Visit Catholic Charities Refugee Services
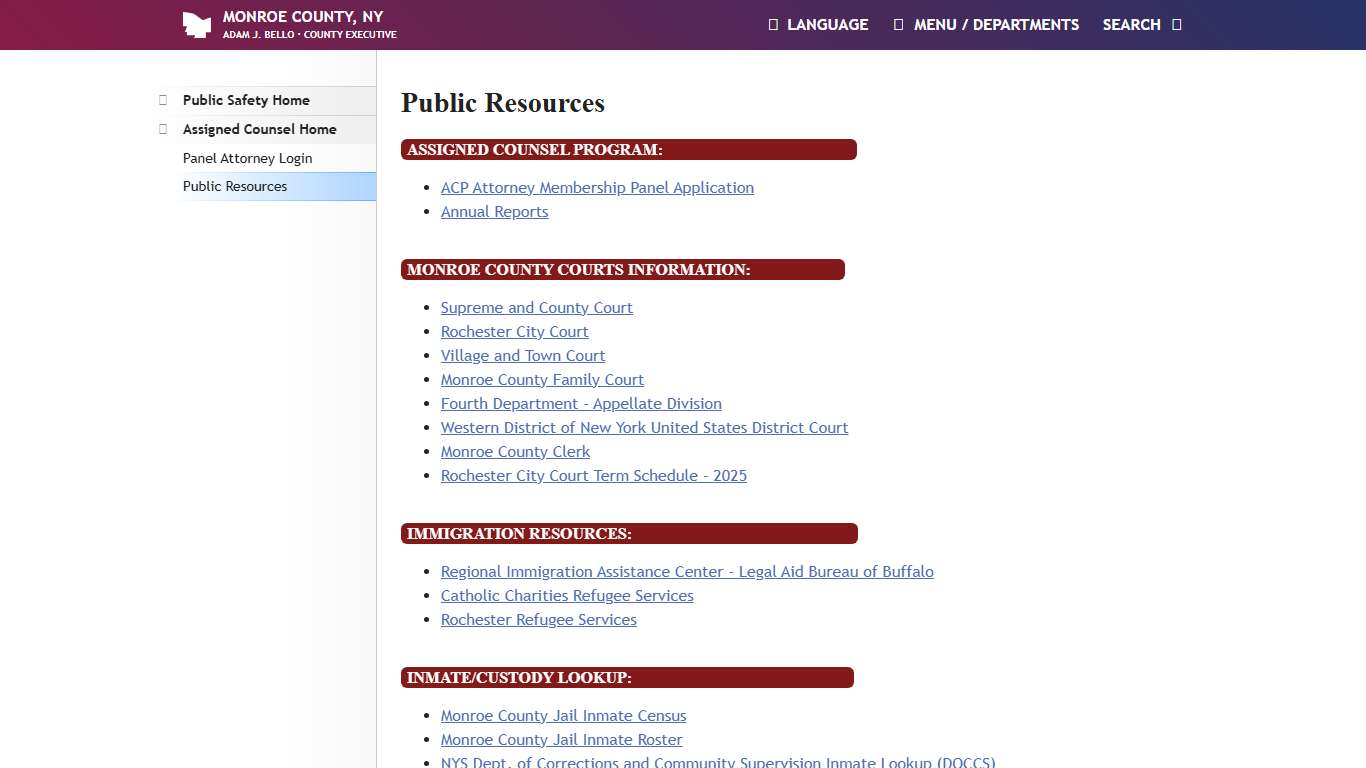 click(567, 595)
